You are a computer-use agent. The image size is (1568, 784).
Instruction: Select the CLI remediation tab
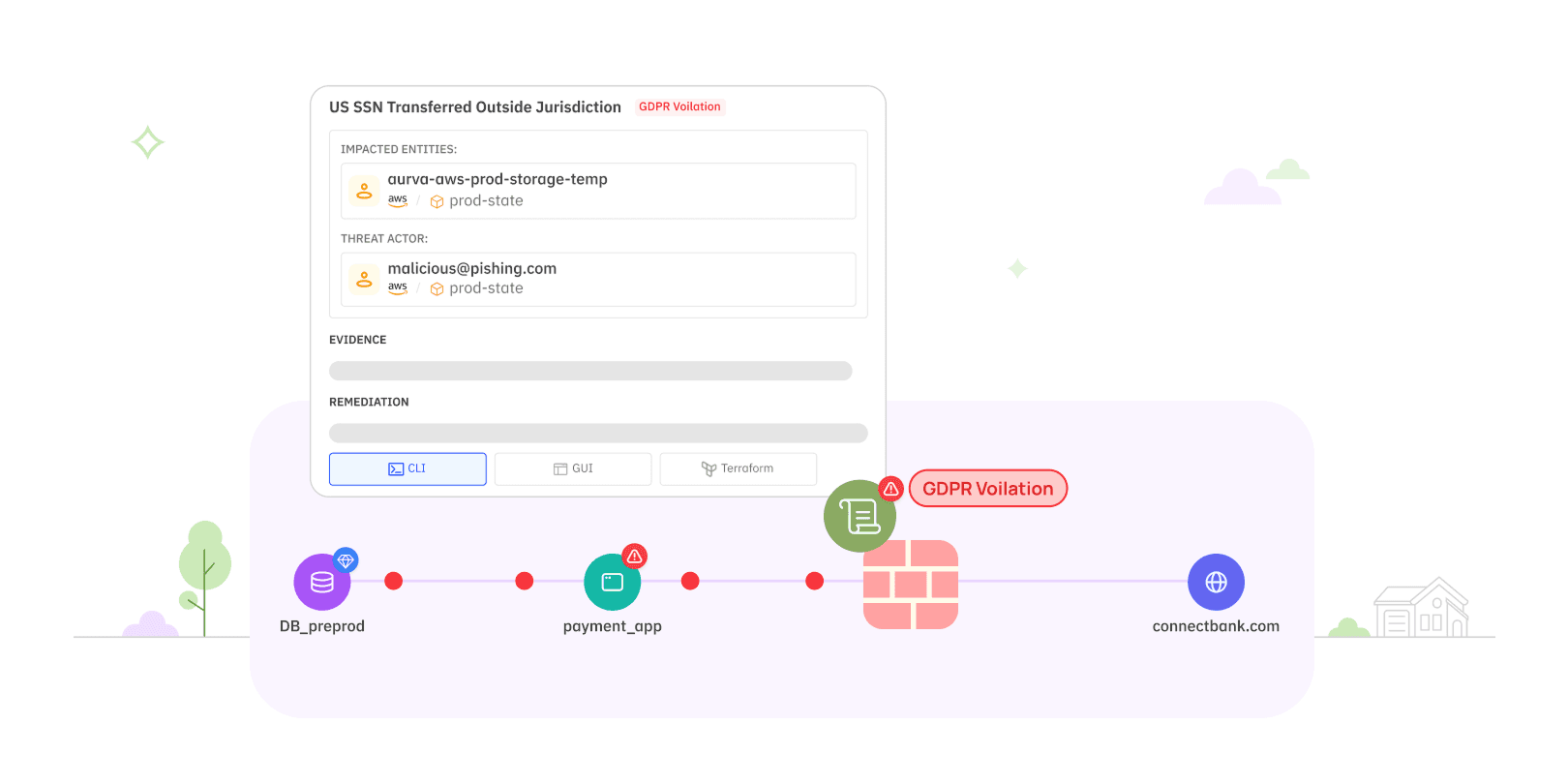coord(407,468)
